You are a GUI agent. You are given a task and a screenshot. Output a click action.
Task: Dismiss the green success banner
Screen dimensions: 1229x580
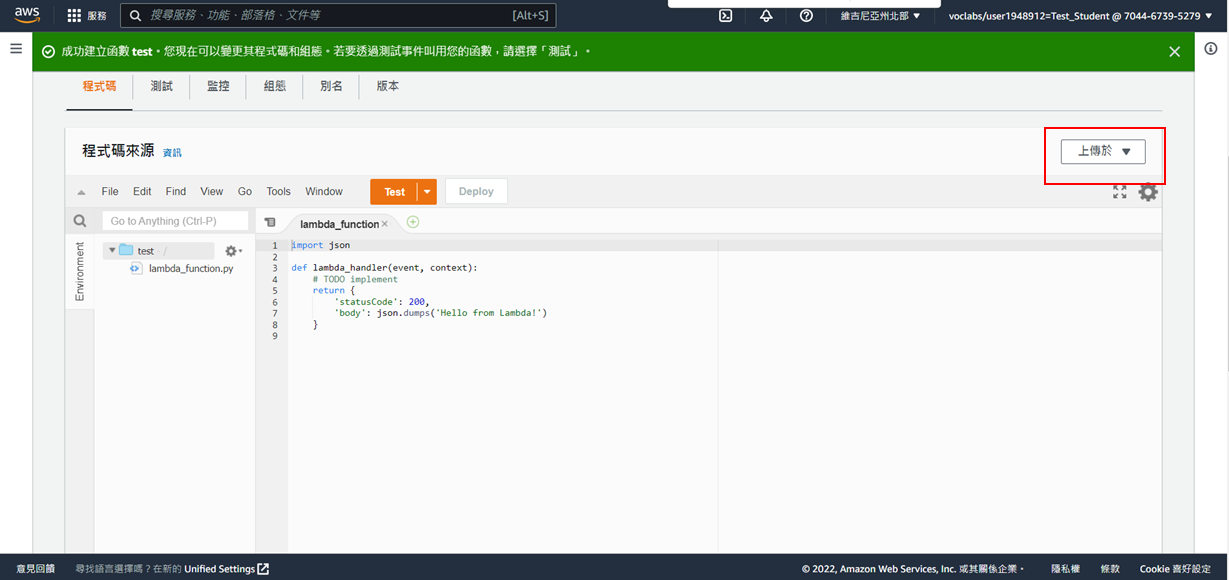pos(1175,52)
